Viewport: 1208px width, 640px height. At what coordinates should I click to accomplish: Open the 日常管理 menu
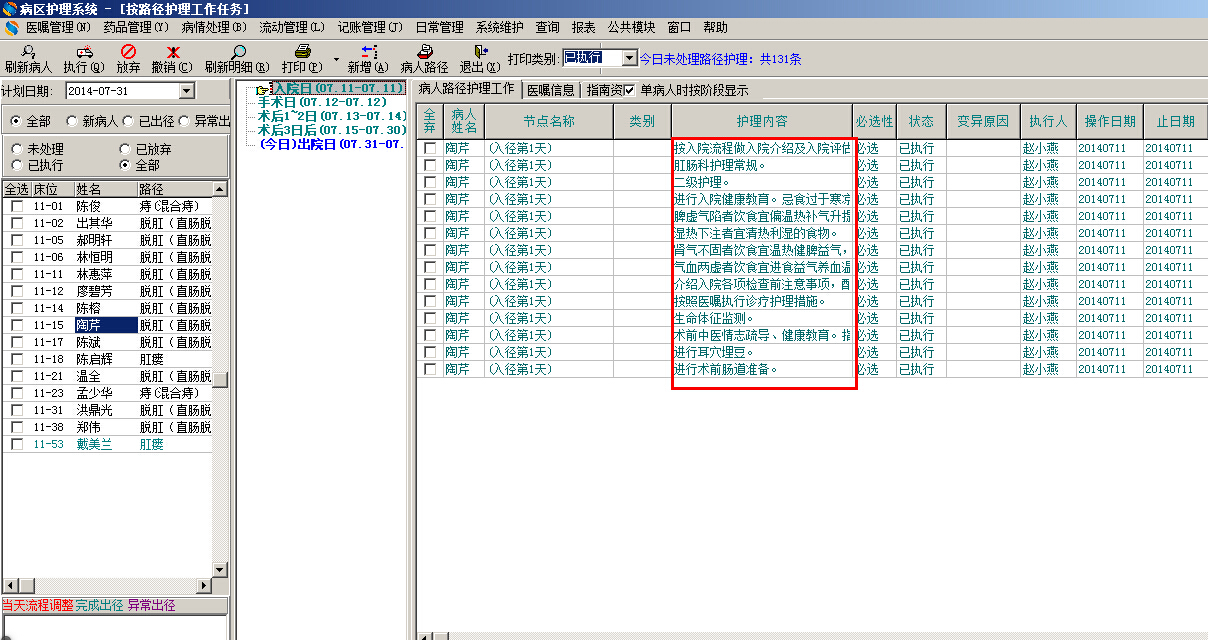(x=439, y=27)
